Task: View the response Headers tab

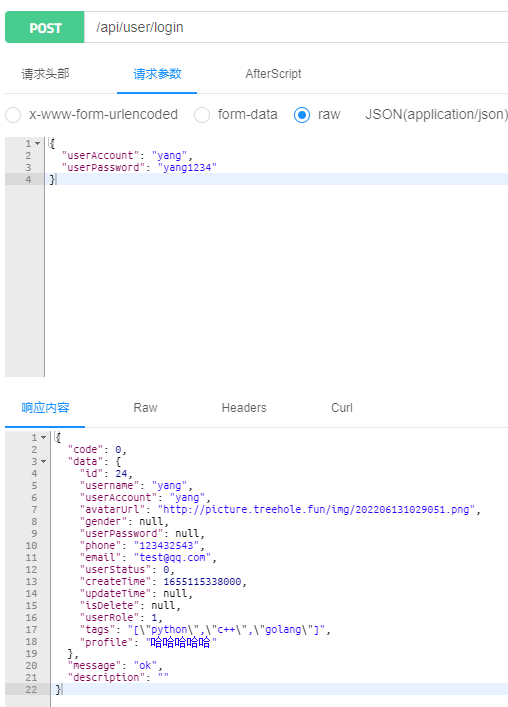Action: 244,408
